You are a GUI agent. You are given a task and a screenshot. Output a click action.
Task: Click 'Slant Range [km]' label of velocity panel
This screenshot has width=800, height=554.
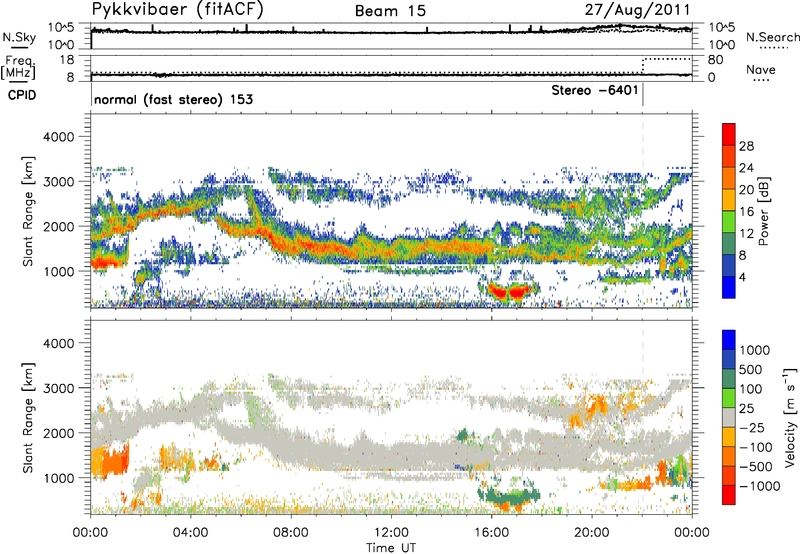(28, 418)
